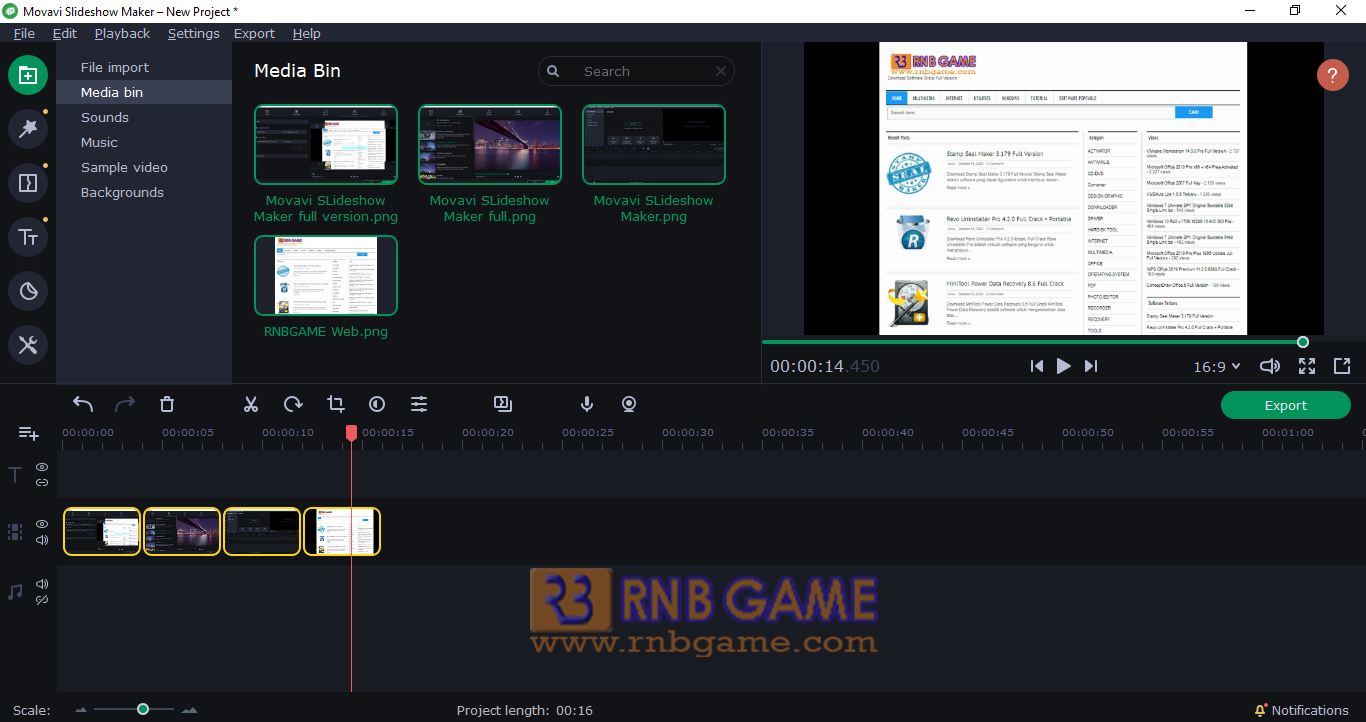1366x722 pixels.
Task: Open the 16:9 aspect ratio dropdown
Action: tap(1217, 367)
